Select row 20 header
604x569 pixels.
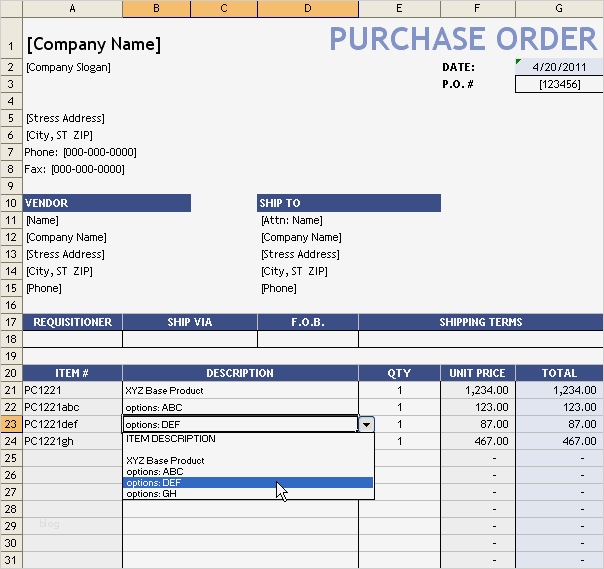tap(11, 373)
